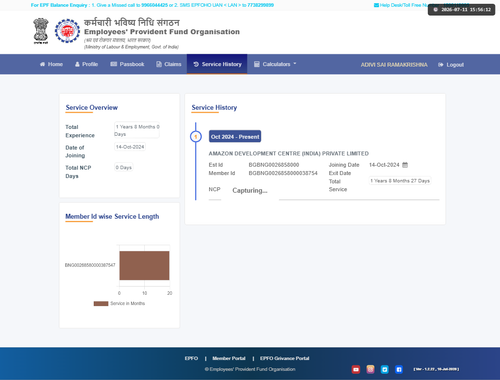Go to the Passbook page
500x380 pixels.
(127, 64)
